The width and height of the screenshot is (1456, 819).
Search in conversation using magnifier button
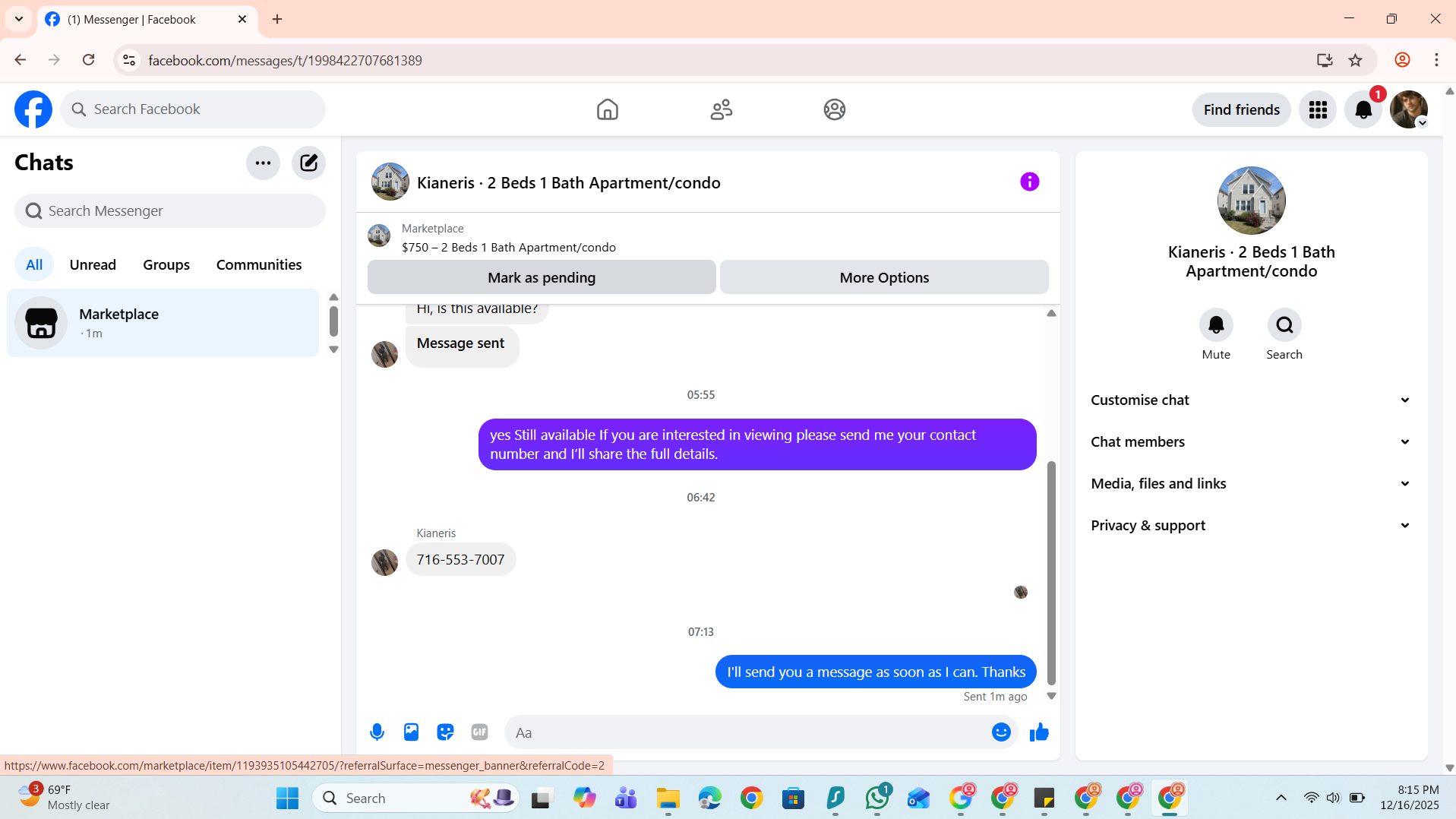tap(1284, 325)
